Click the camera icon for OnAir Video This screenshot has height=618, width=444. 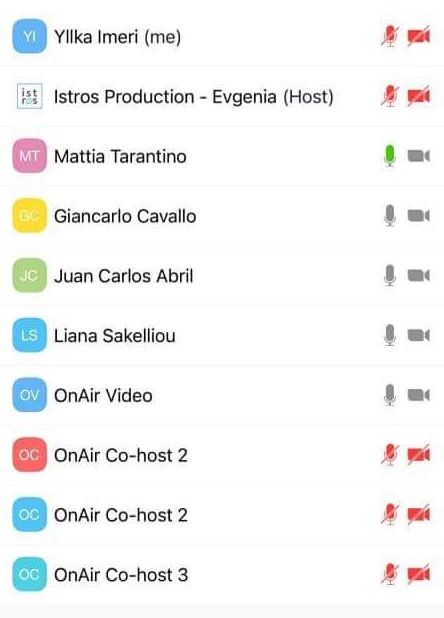(x=418, y=395)
